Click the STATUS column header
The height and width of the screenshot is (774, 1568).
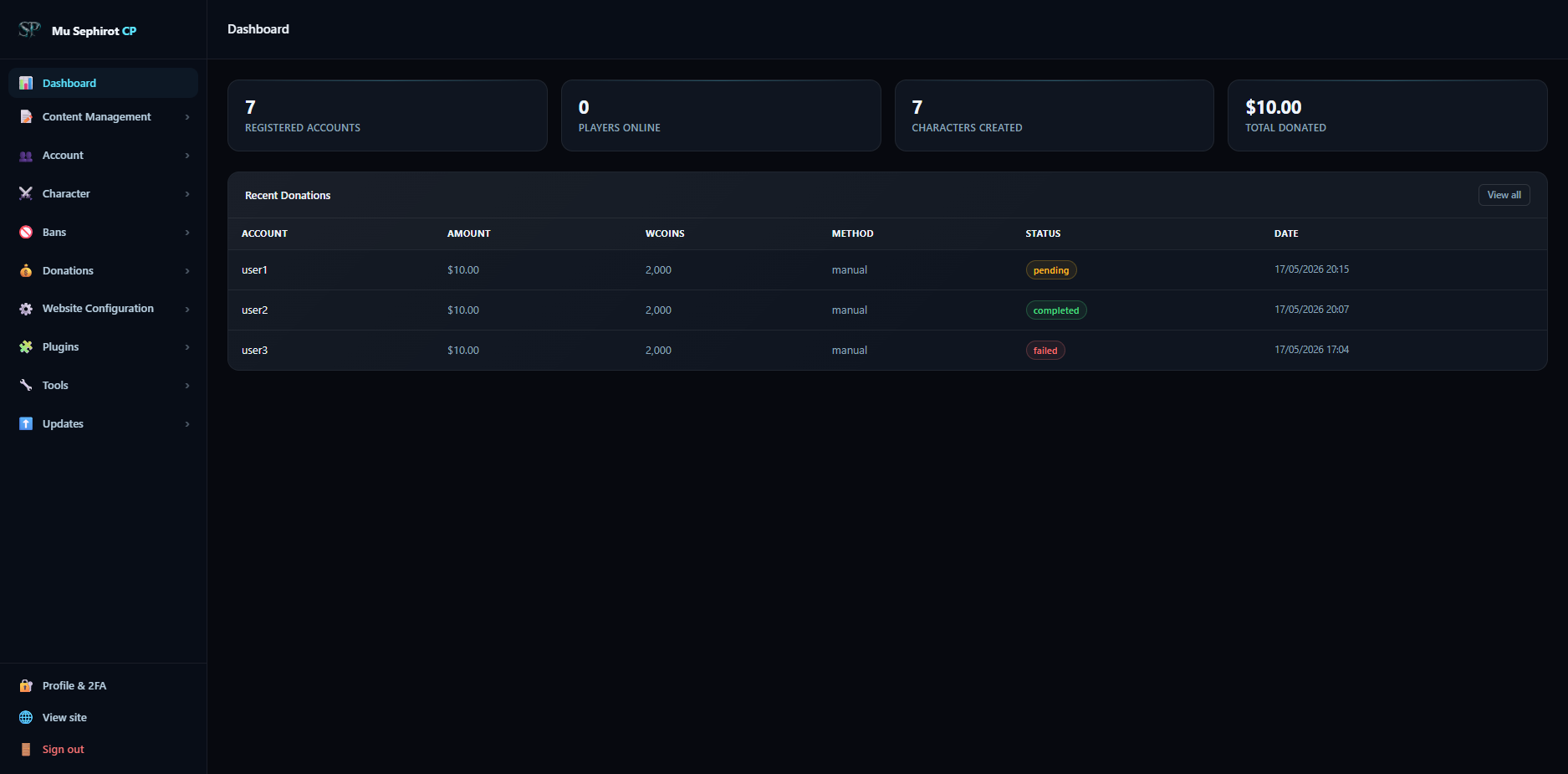(x=1043, y=233)
